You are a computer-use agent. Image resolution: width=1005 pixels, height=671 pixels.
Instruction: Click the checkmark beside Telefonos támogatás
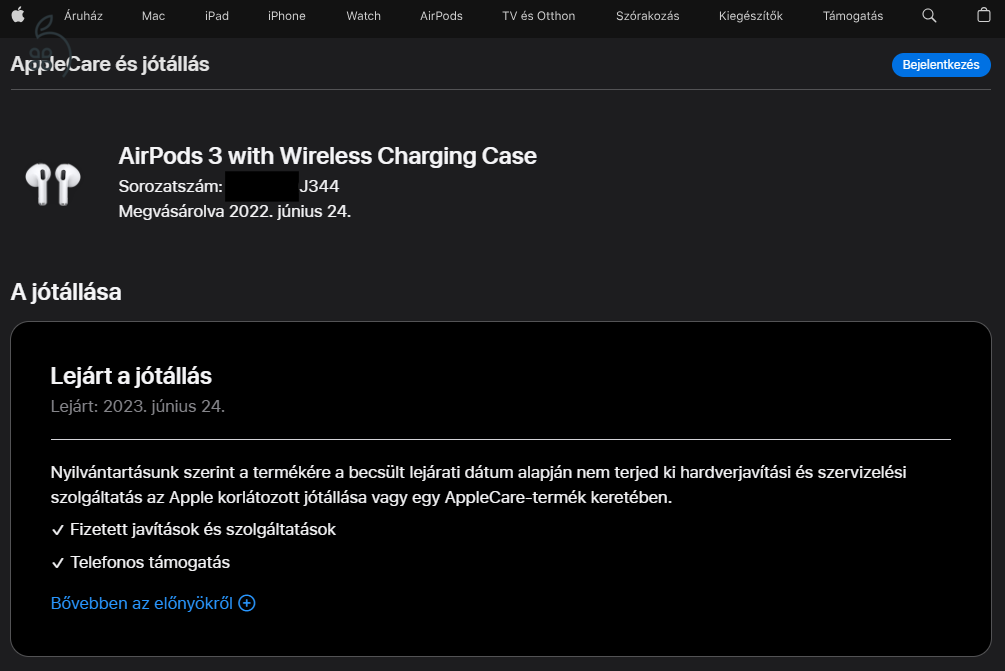[58, 562]
